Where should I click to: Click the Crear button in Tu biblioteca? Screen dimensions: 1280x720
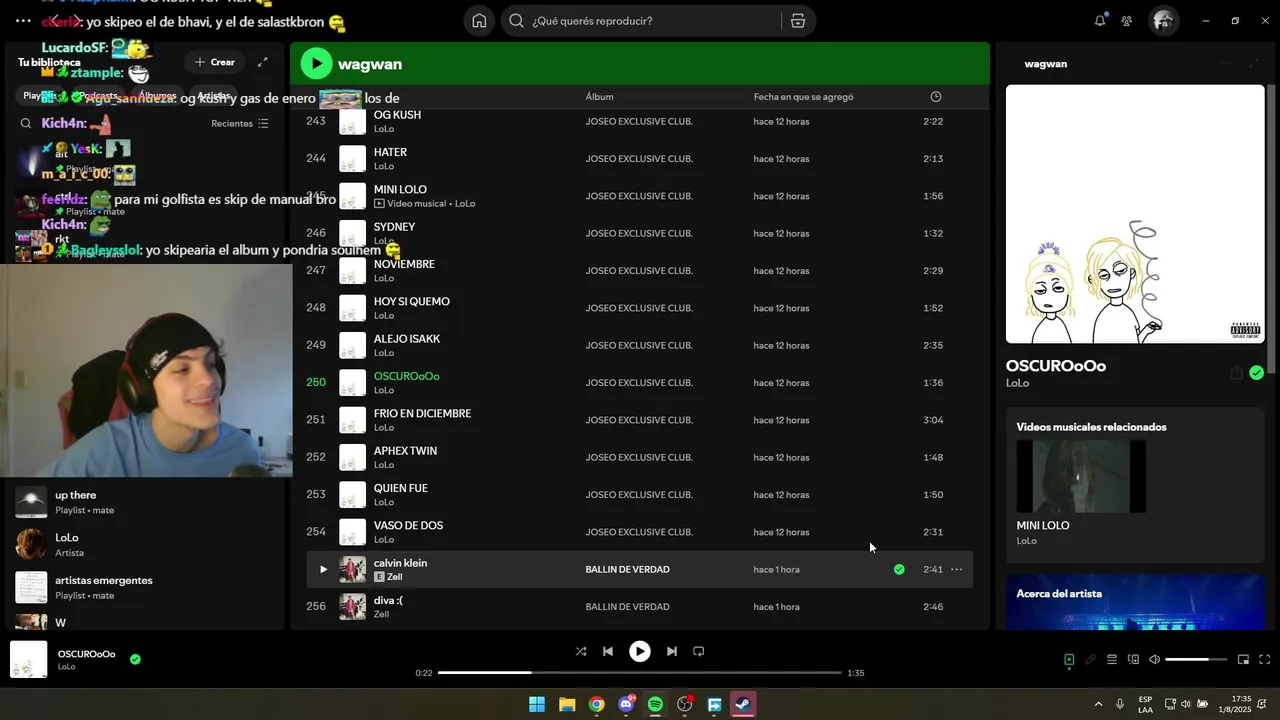(x=215, y=62)
